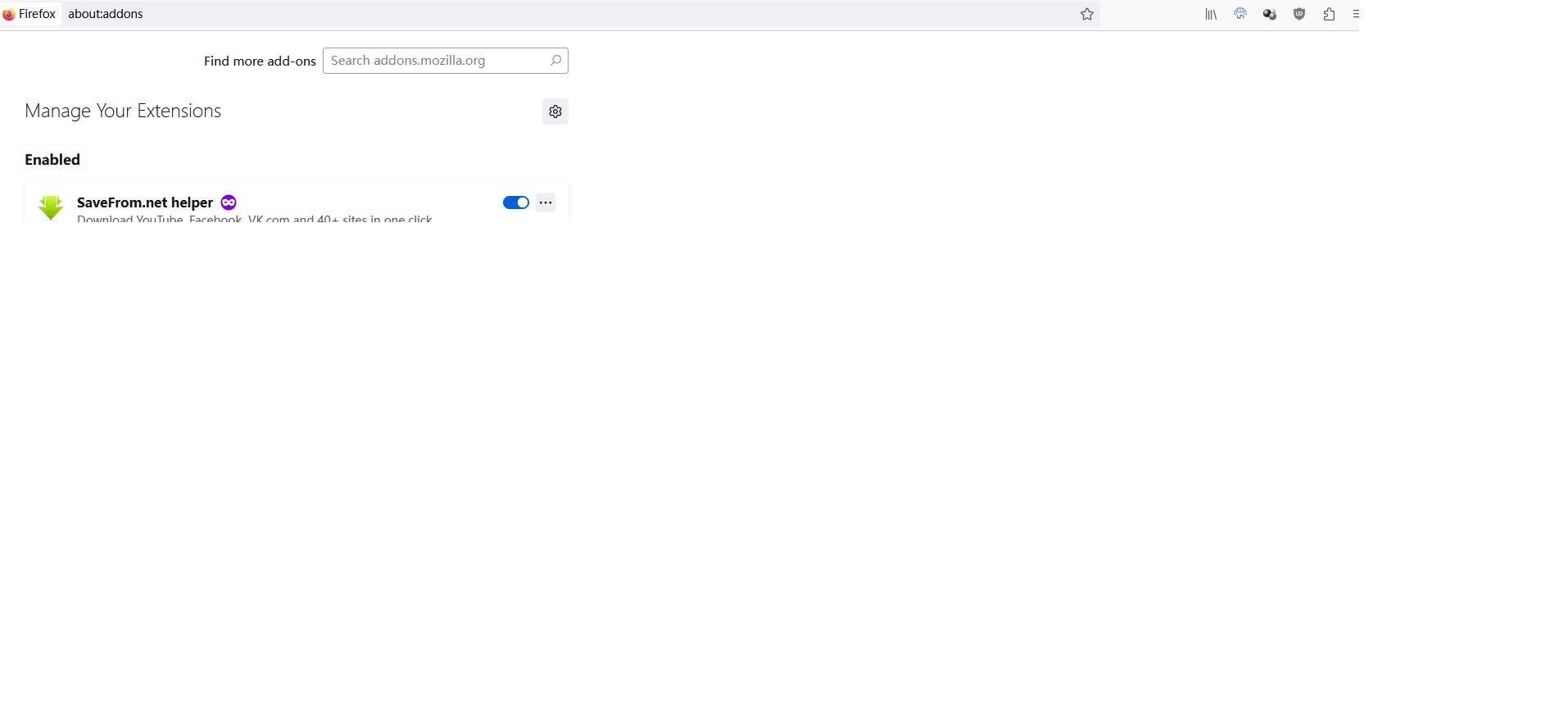Open SaveFrom.net helper more options menu
The width and height of the screenshot is (1568, 723).
click(546, 202)
